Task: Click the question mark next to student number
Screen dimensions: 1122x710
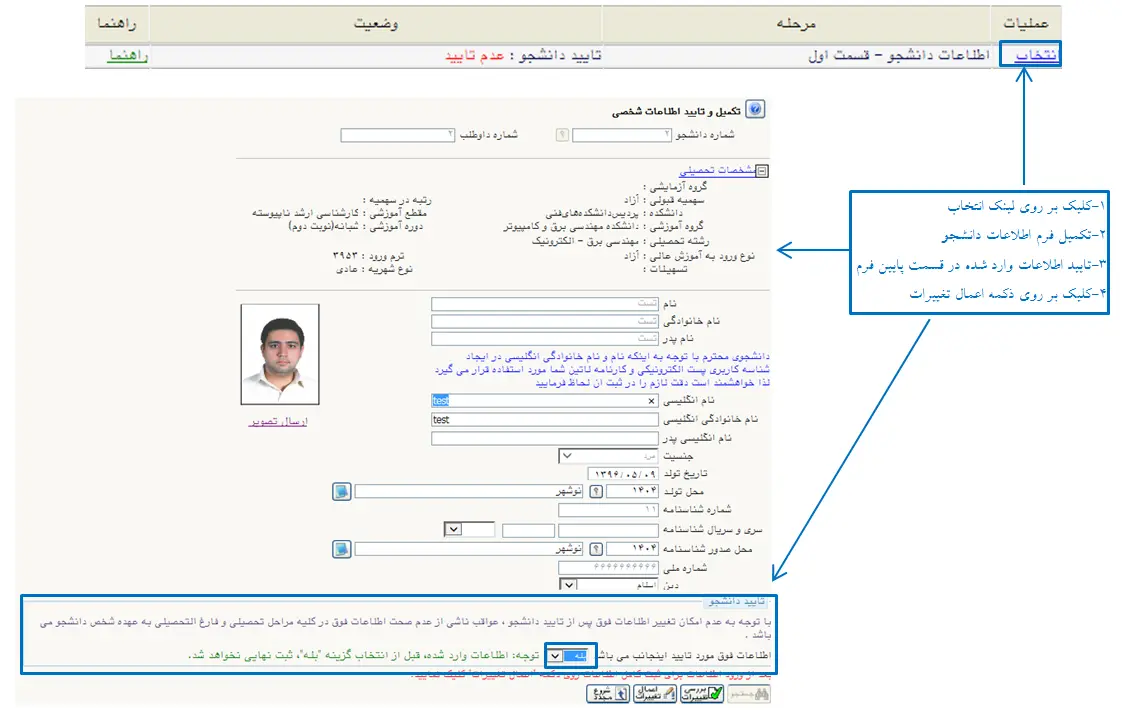Action: (563, 135)
